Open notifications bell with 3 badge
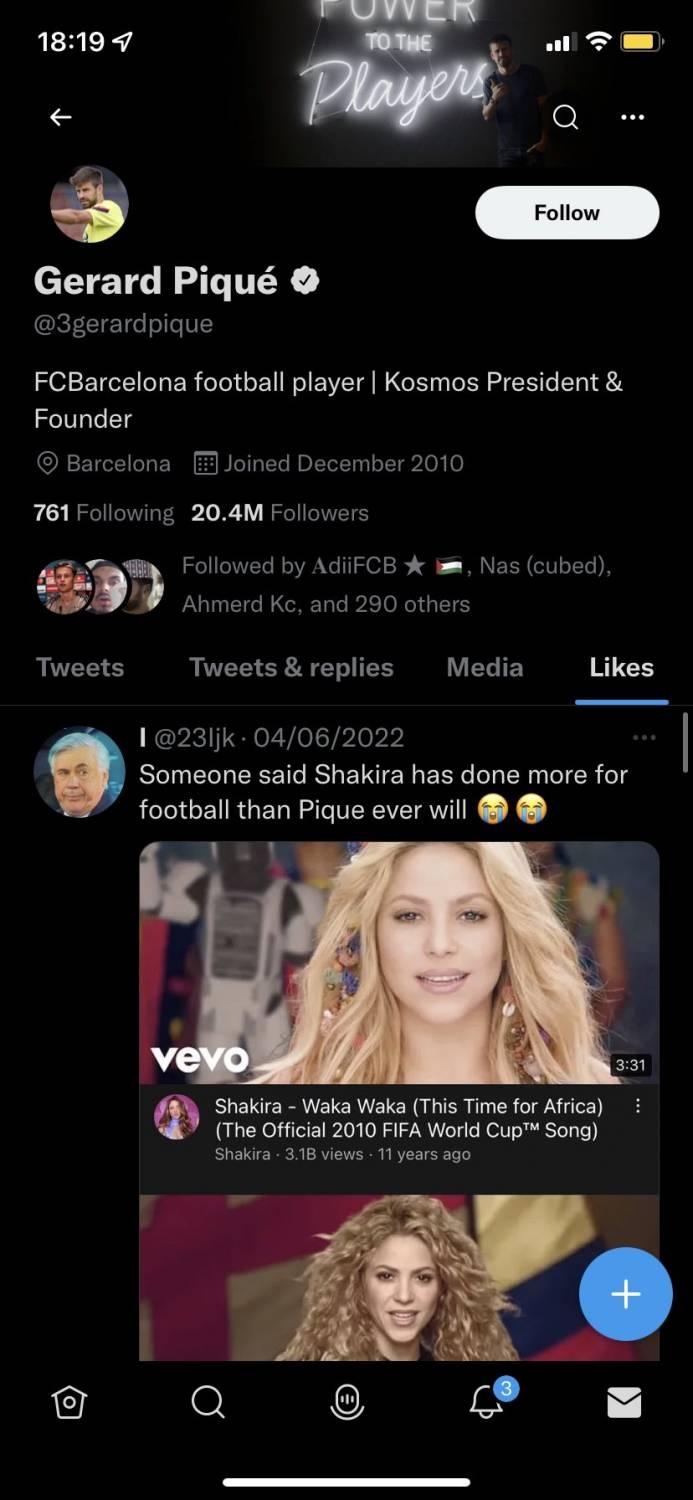Image resolution: width=693 pixels, height=1500 pixels. coord(487,1402)
